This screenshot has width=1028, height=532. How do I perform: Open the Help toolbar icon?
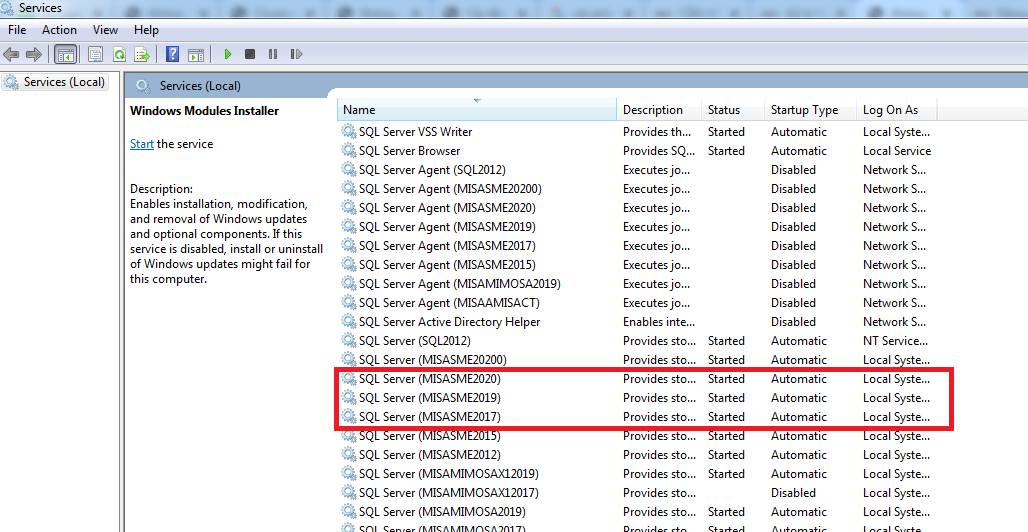coord(172,54)
